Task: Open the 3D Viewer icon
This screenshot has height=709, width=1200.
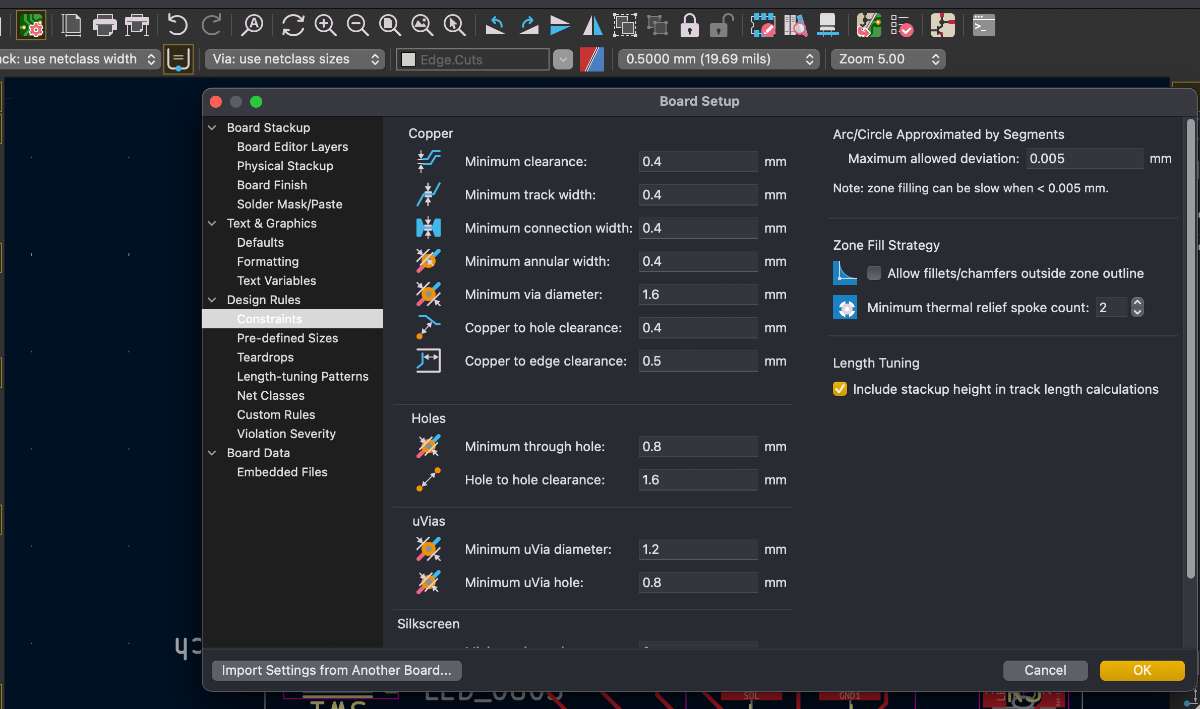Action: click(x=827, y=24)
